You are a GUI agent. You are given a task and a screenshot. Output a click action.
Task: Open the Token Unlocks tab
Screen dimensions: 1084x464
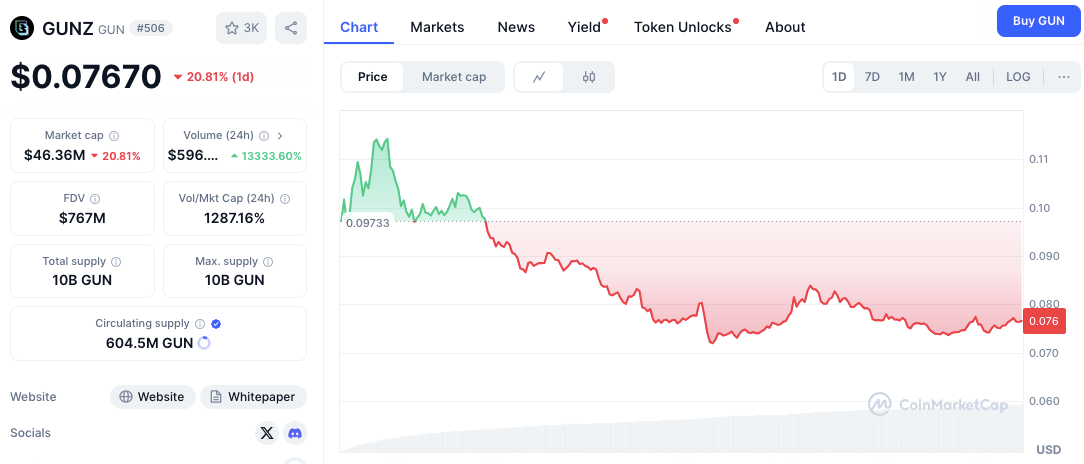click(682, 27)
